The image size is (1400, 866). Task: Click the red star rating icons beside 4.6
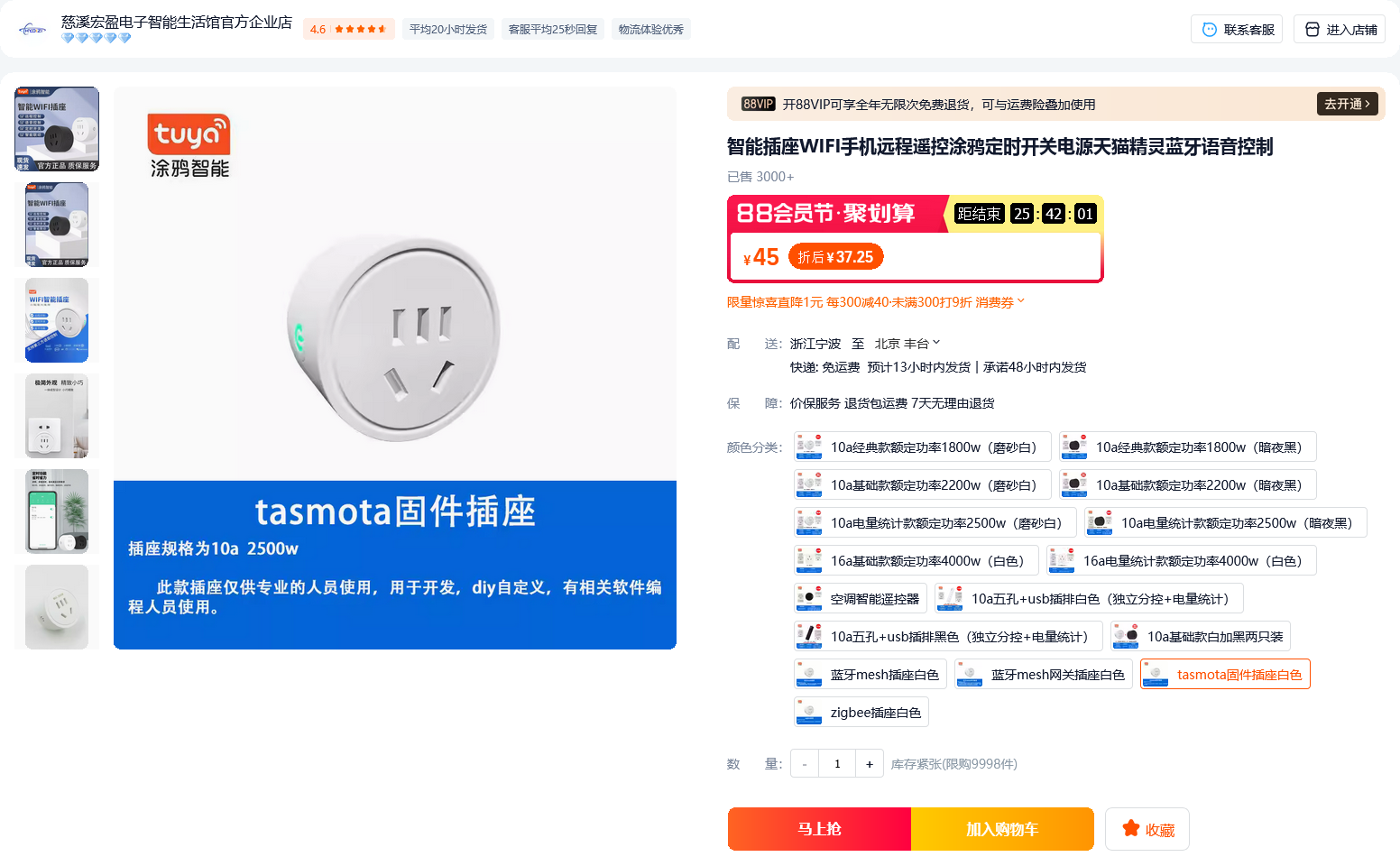tap(359, 28)
